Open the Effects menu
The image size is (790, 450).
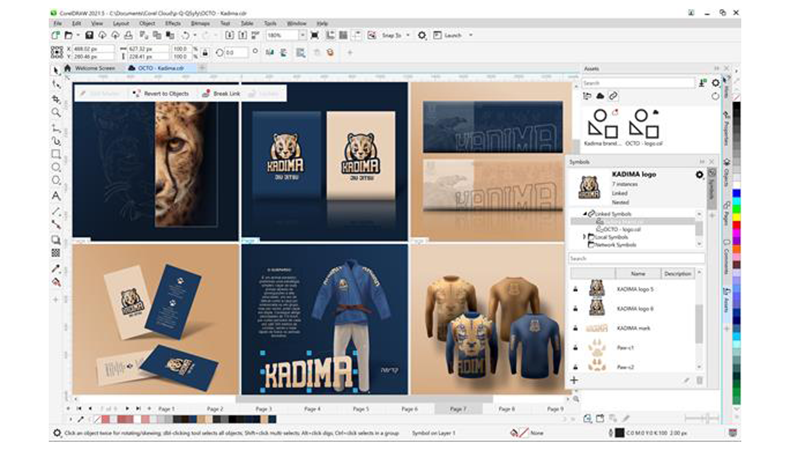pyautogui.click(x=173, y=24)
